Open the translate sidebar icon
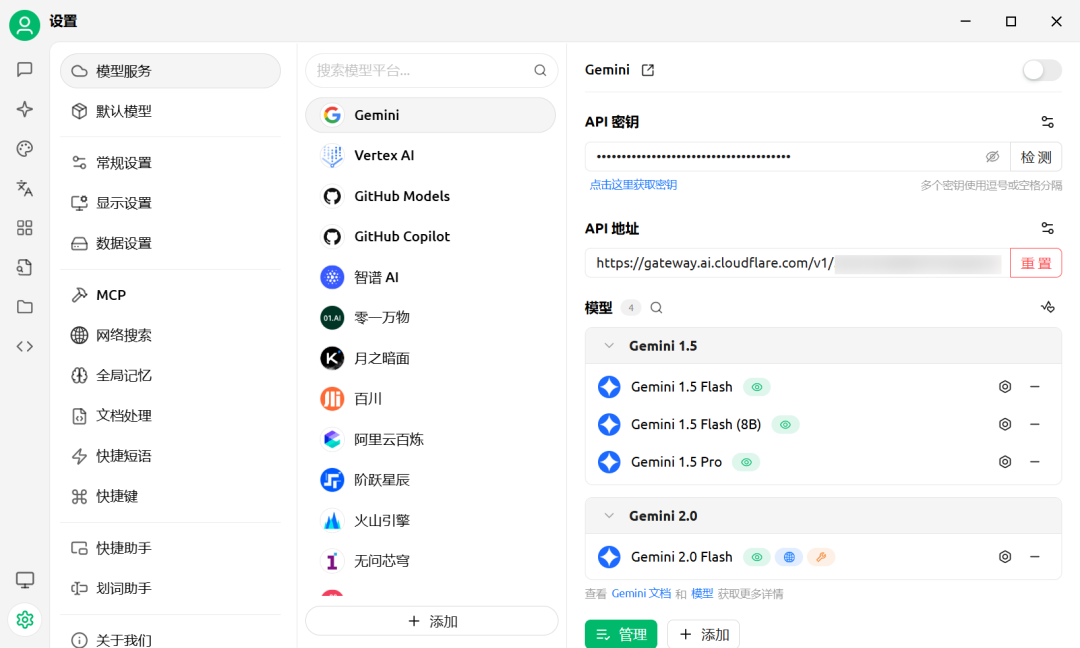 (25, 188)
